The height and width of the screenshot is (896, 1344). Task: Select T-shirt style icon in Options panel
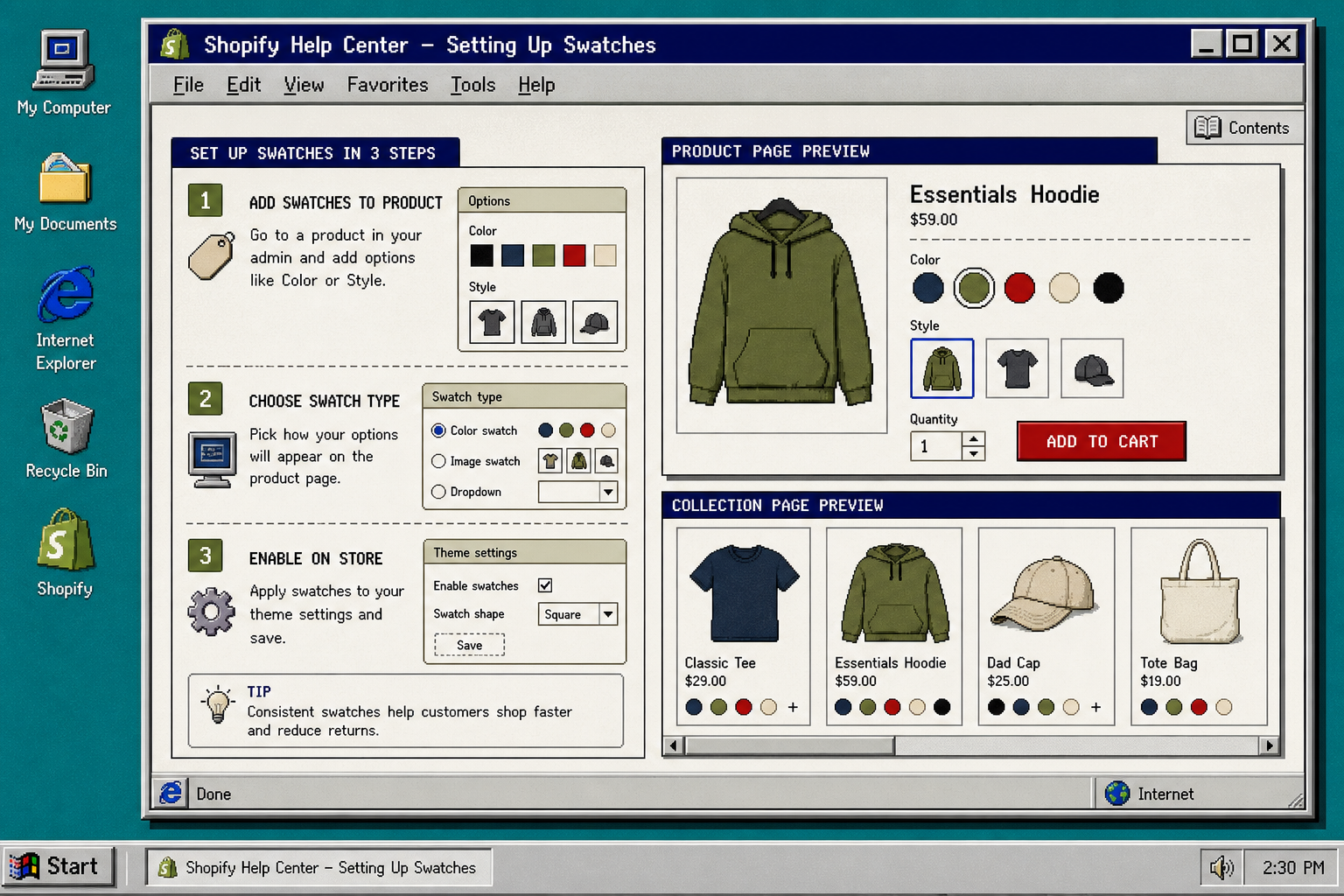[x=492, y=322]
